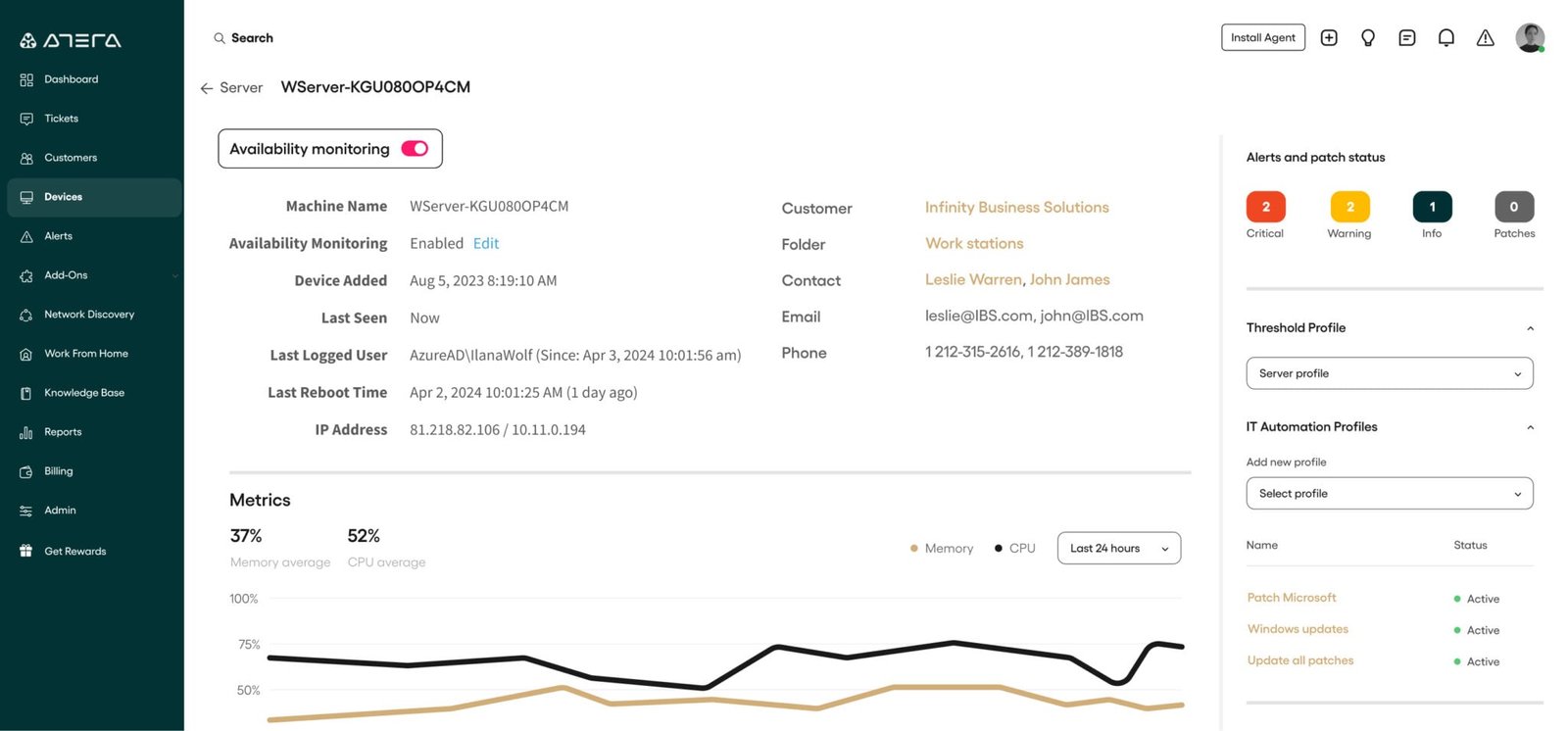
Task: Open Customers in sidebar
Action: click(x=94, y=158)
